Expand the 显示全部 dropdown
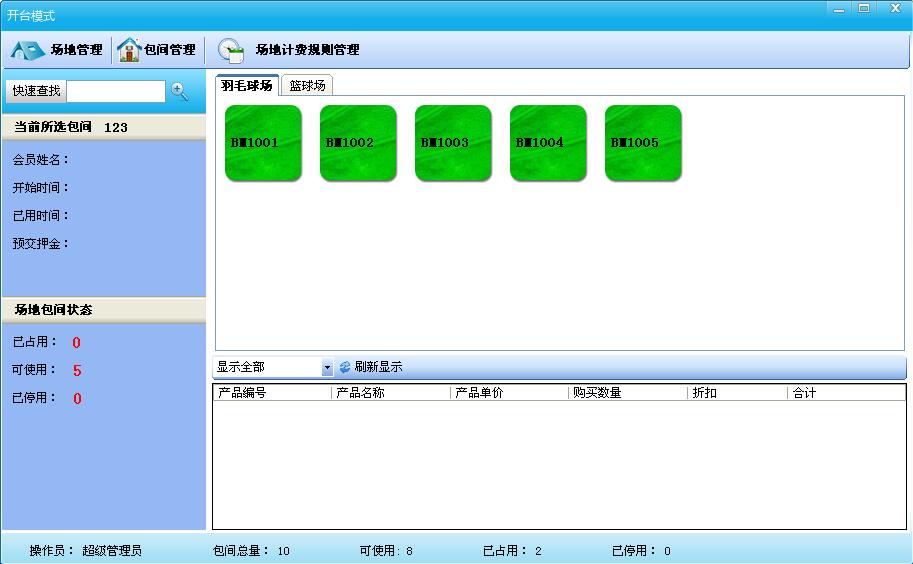Screen dimensions: 913x564 click(x=327, y=368)
